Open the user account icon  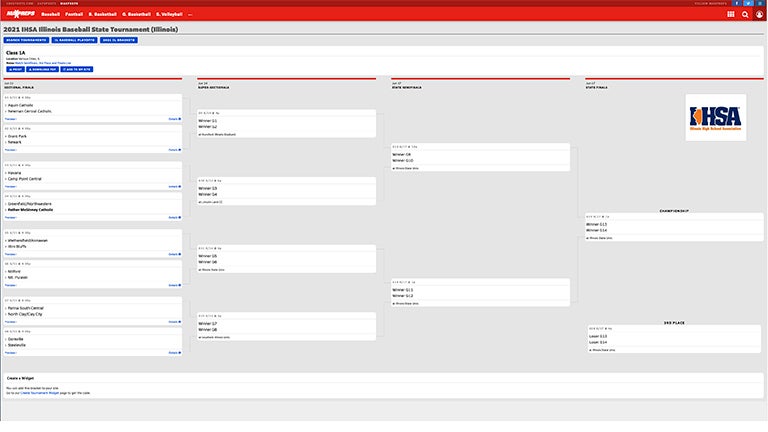coord(759,14)
